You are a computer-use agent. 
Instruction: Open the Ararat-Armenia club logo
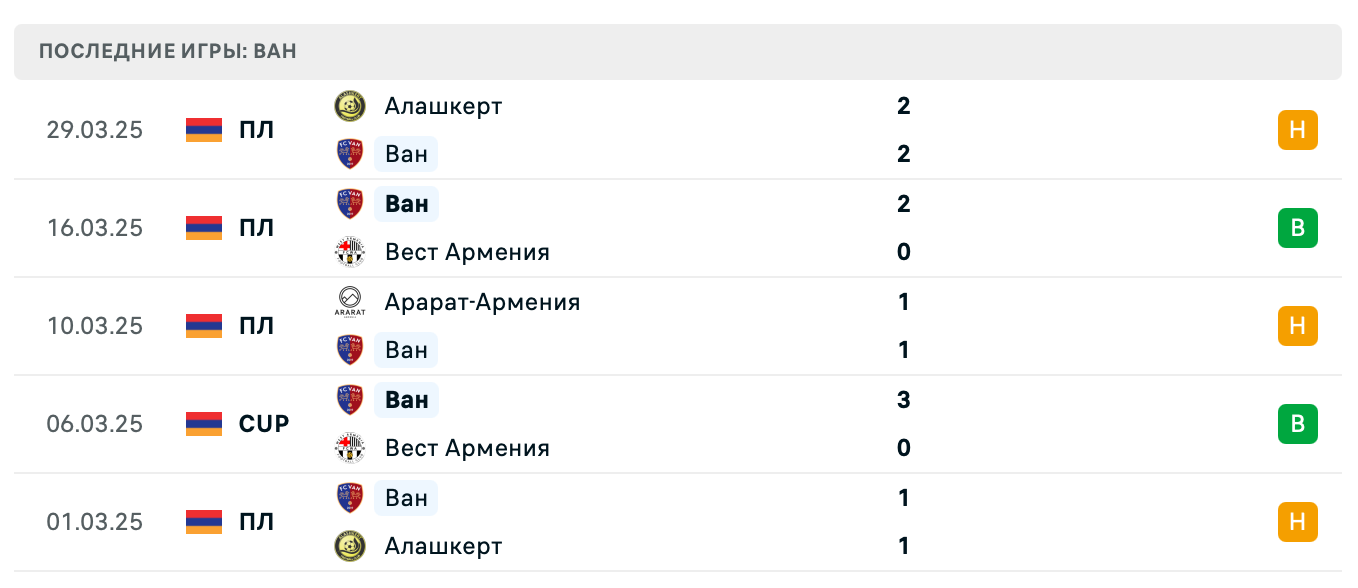tap(350, 302)
